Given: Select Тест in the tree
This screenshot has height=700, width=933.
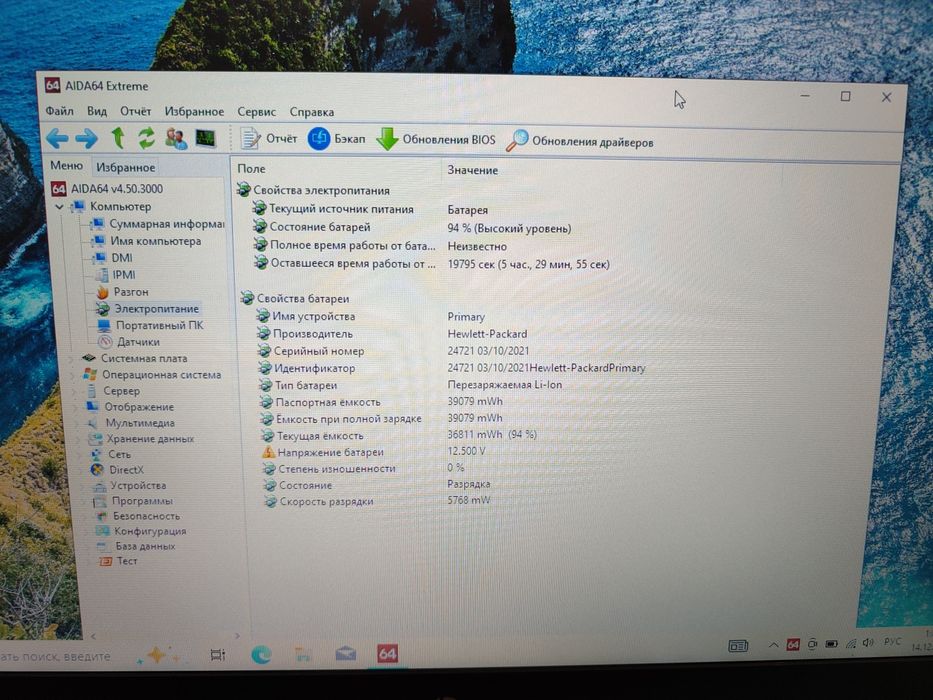Looking at the screenshot, I should (x=118, y=561).
